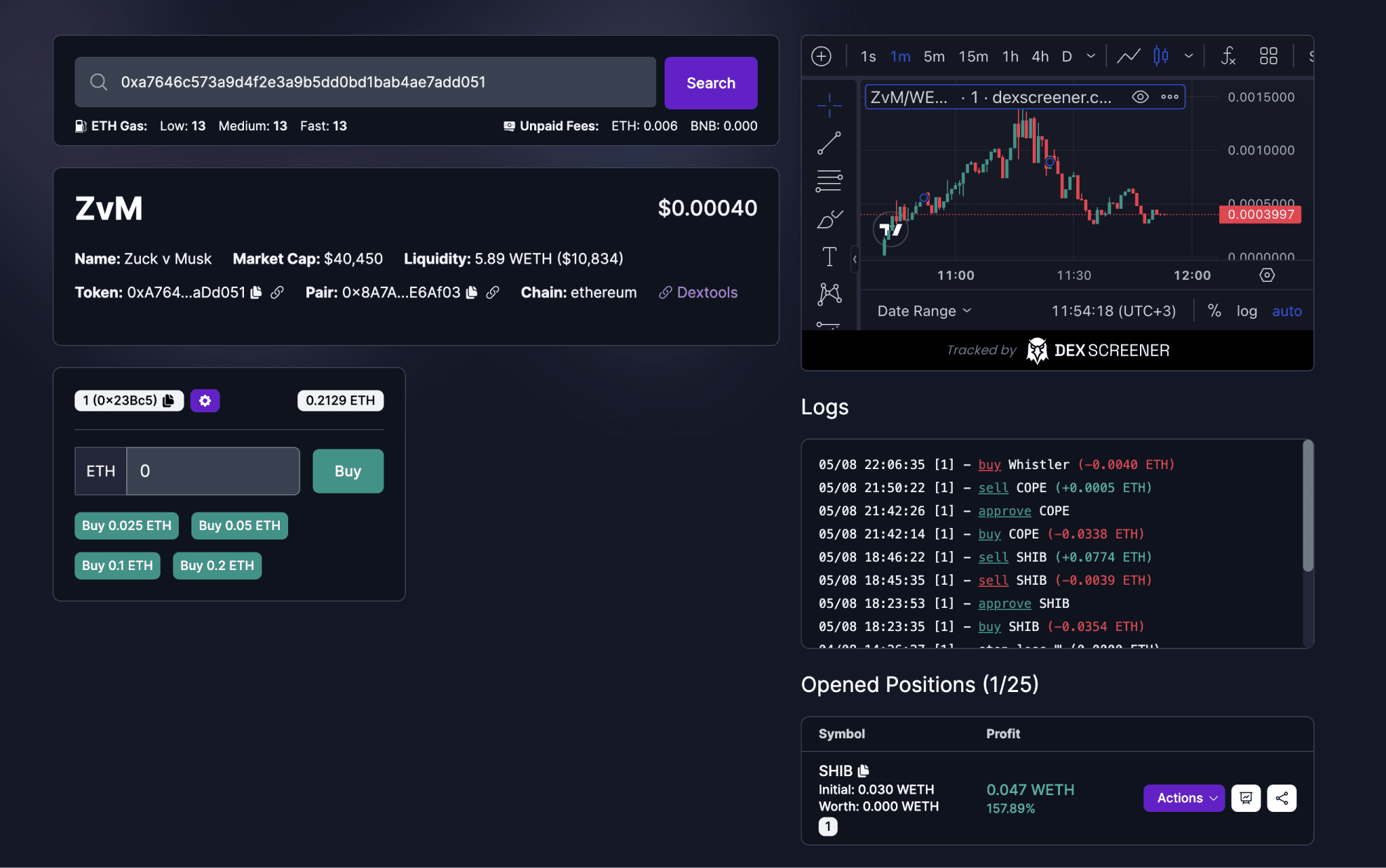Open the approve COPE log link

tap(1005, 510)
